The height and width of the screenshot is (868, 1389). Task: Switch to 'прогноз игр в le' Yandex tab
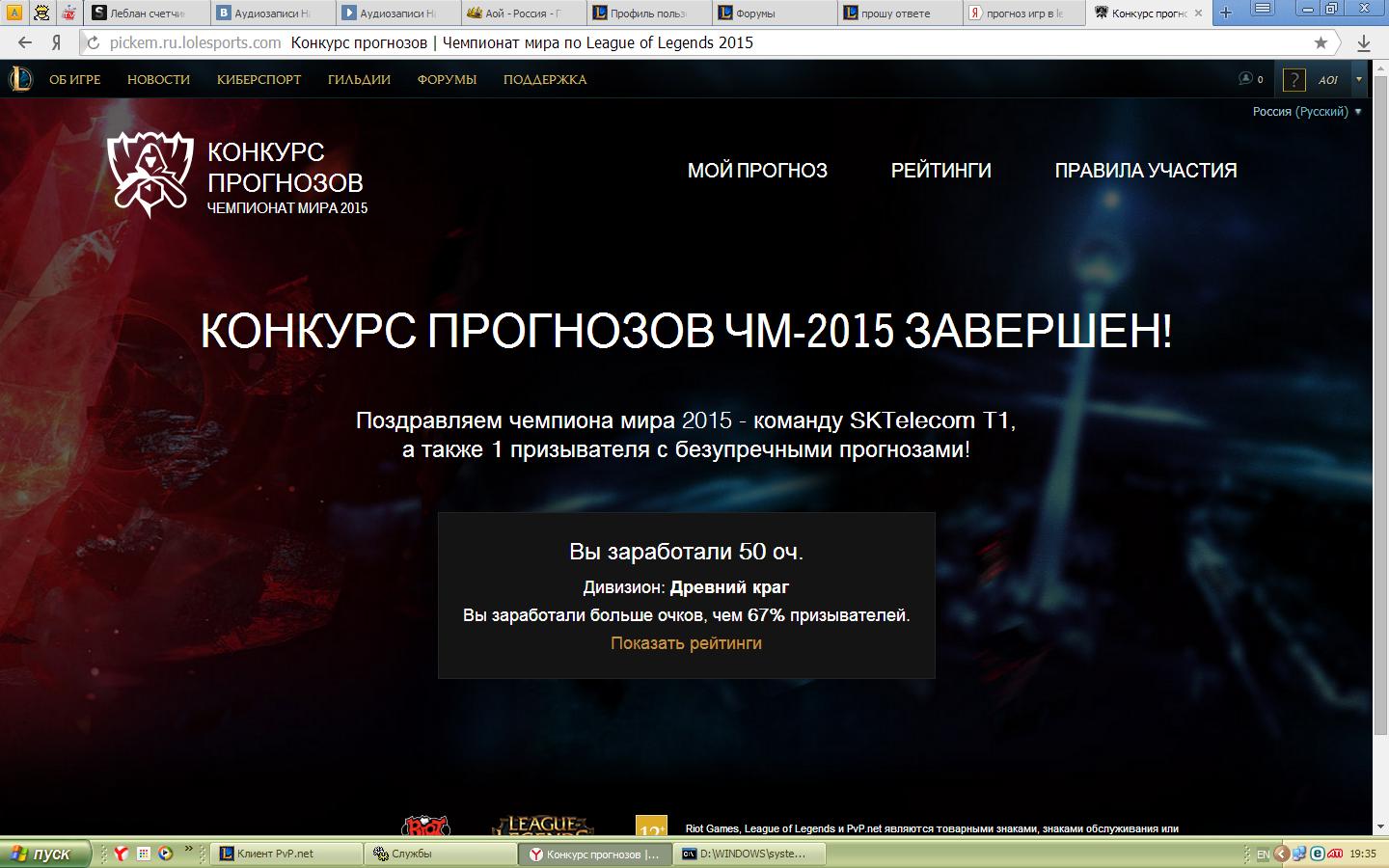(x=1024, y=13)
